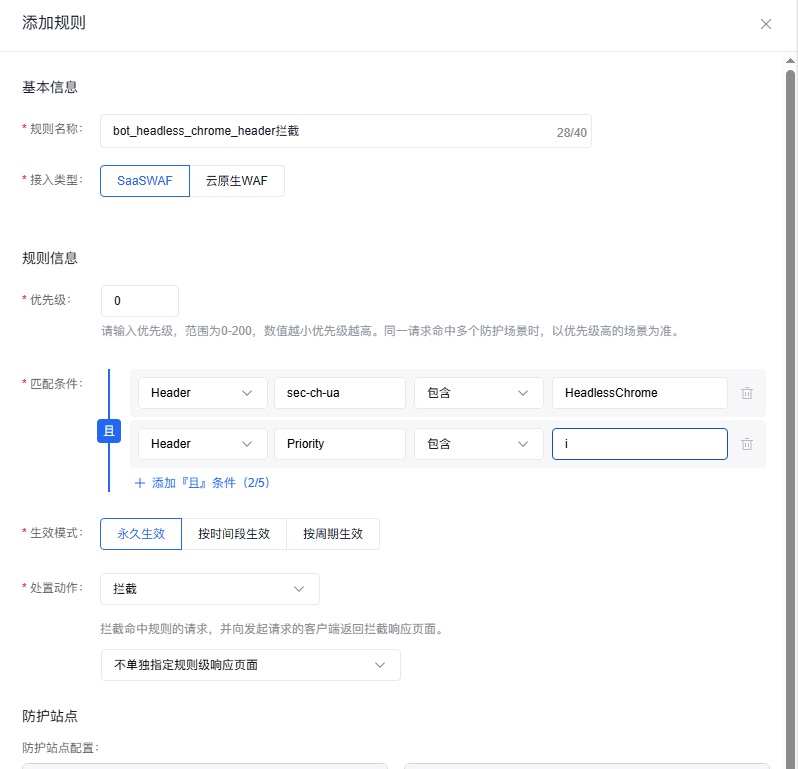Open the 处置动作 拦截 dropdown
The image size is (798, 769).
210,589
